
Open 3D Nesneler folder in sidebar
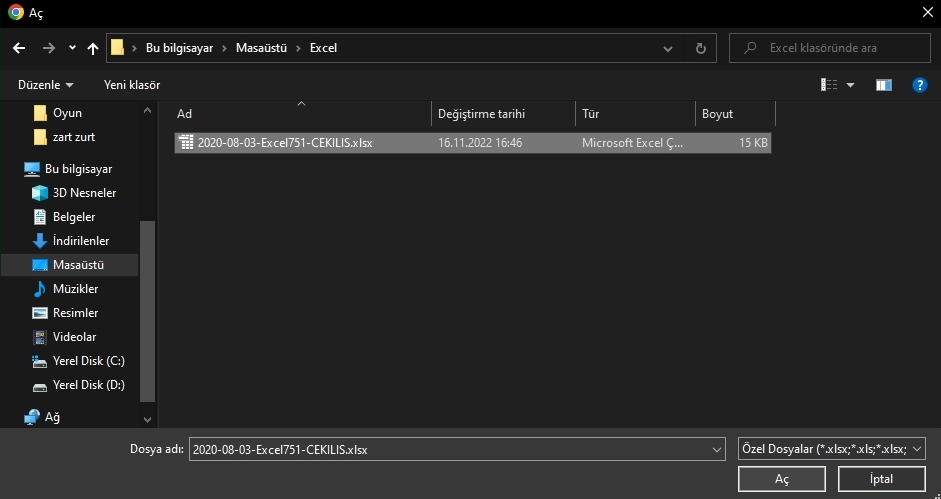click(x=84, y=193)
